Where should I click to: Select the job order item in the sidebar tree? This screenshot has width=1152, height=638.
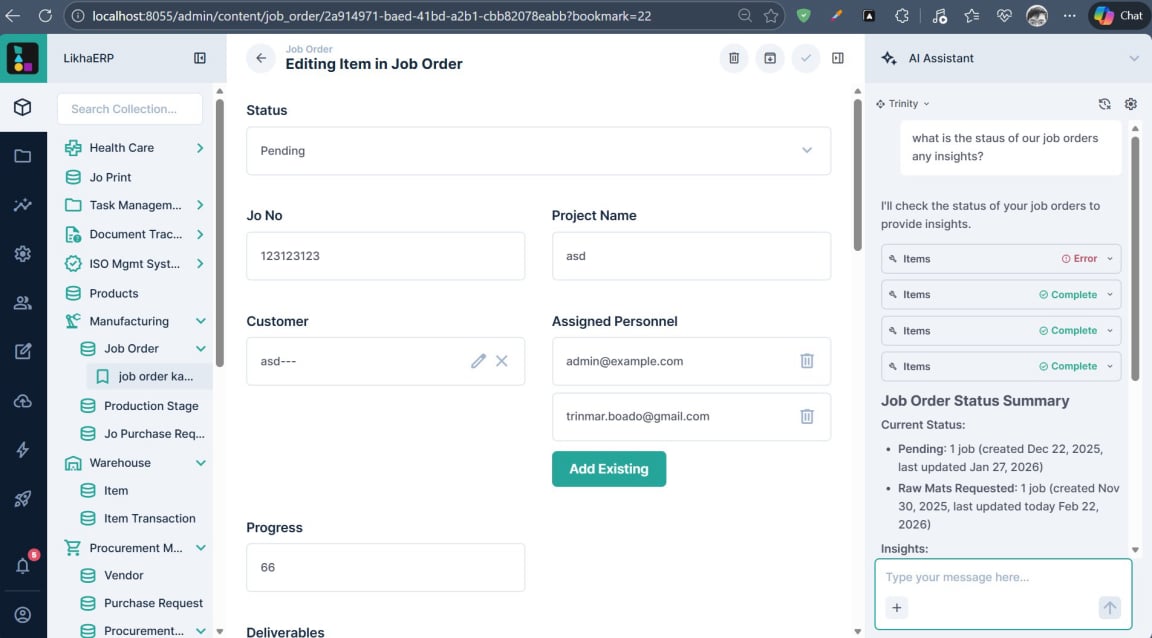(148, 376)
